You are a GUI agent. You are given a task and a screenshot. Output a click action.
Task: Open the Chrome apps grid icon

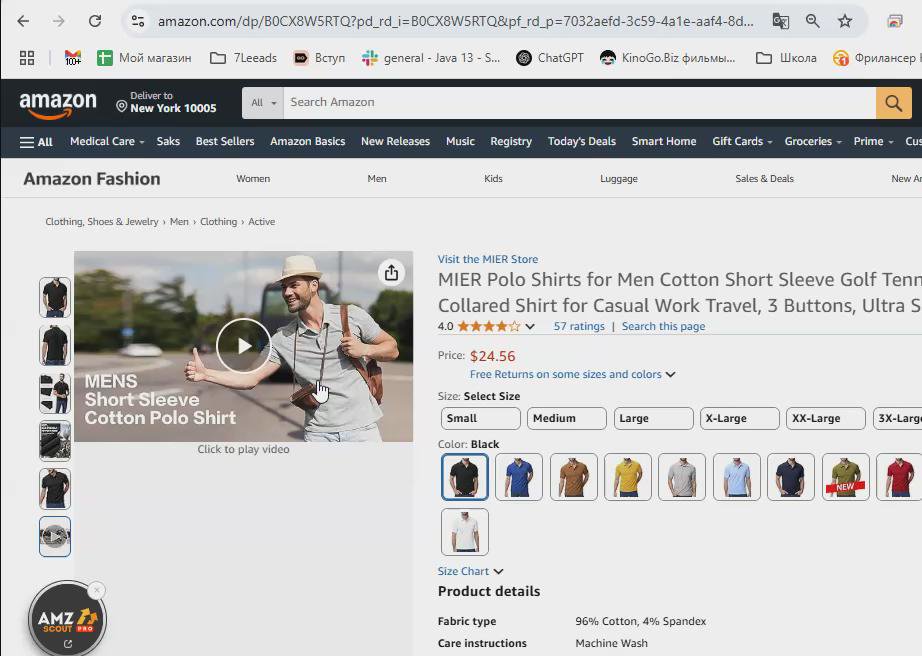tap(27, 58)
